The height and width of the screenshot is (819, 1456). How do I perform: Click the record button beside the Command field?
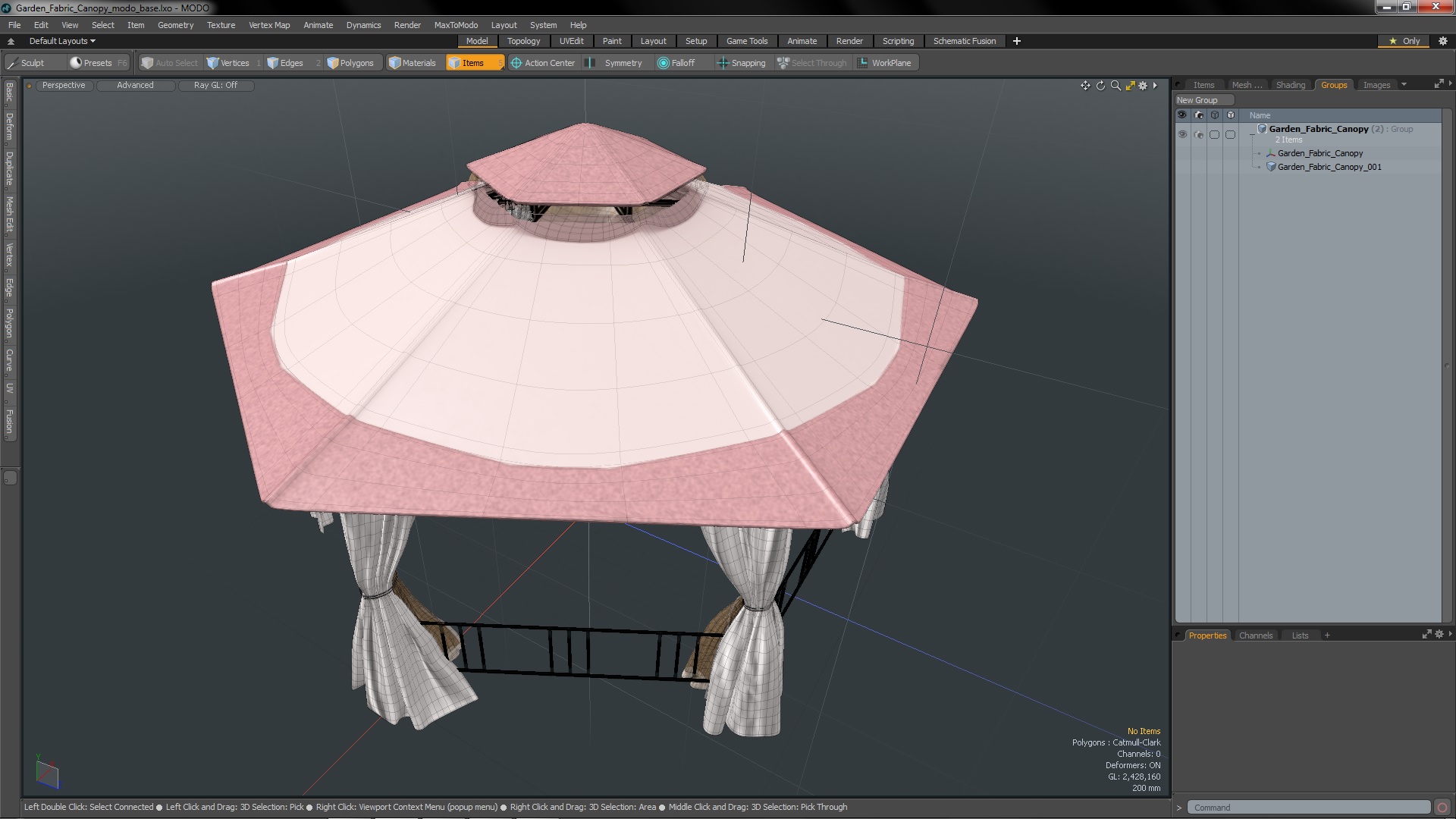pos(1442,808)
